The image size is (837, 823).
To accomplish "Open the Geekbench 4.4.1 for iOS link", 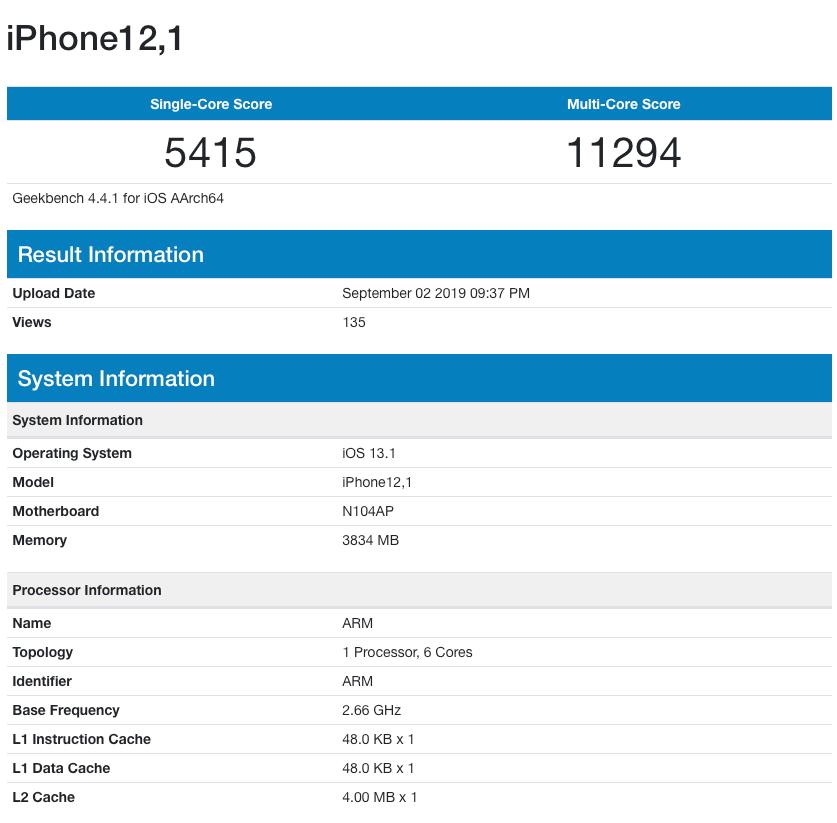I will click(x=117, y=198).
